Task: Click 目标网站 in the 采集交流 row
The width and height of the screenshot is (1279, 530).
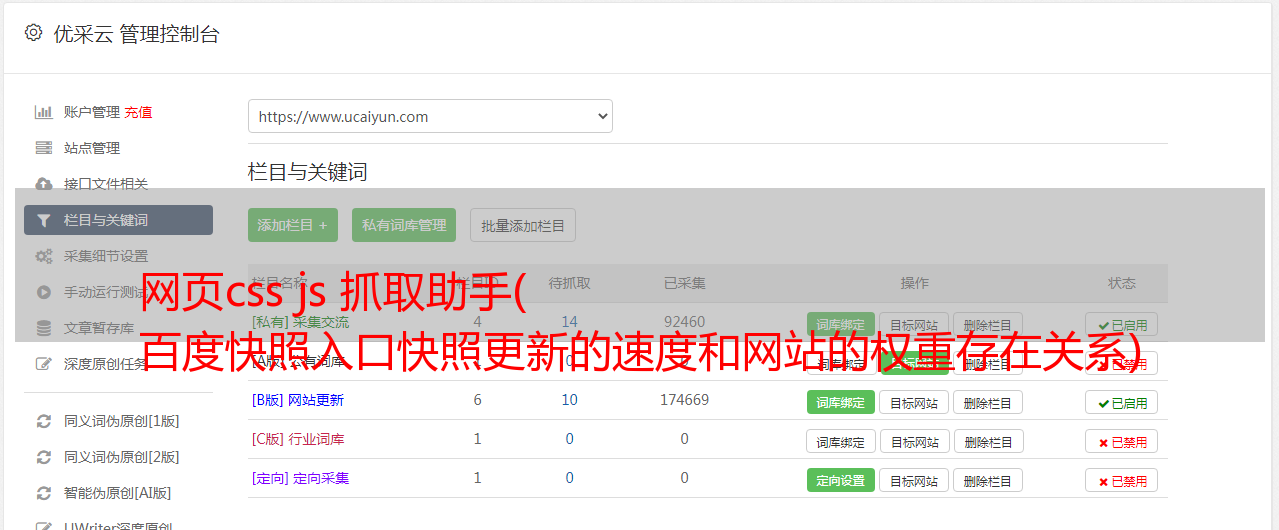Action: [914, 324]
